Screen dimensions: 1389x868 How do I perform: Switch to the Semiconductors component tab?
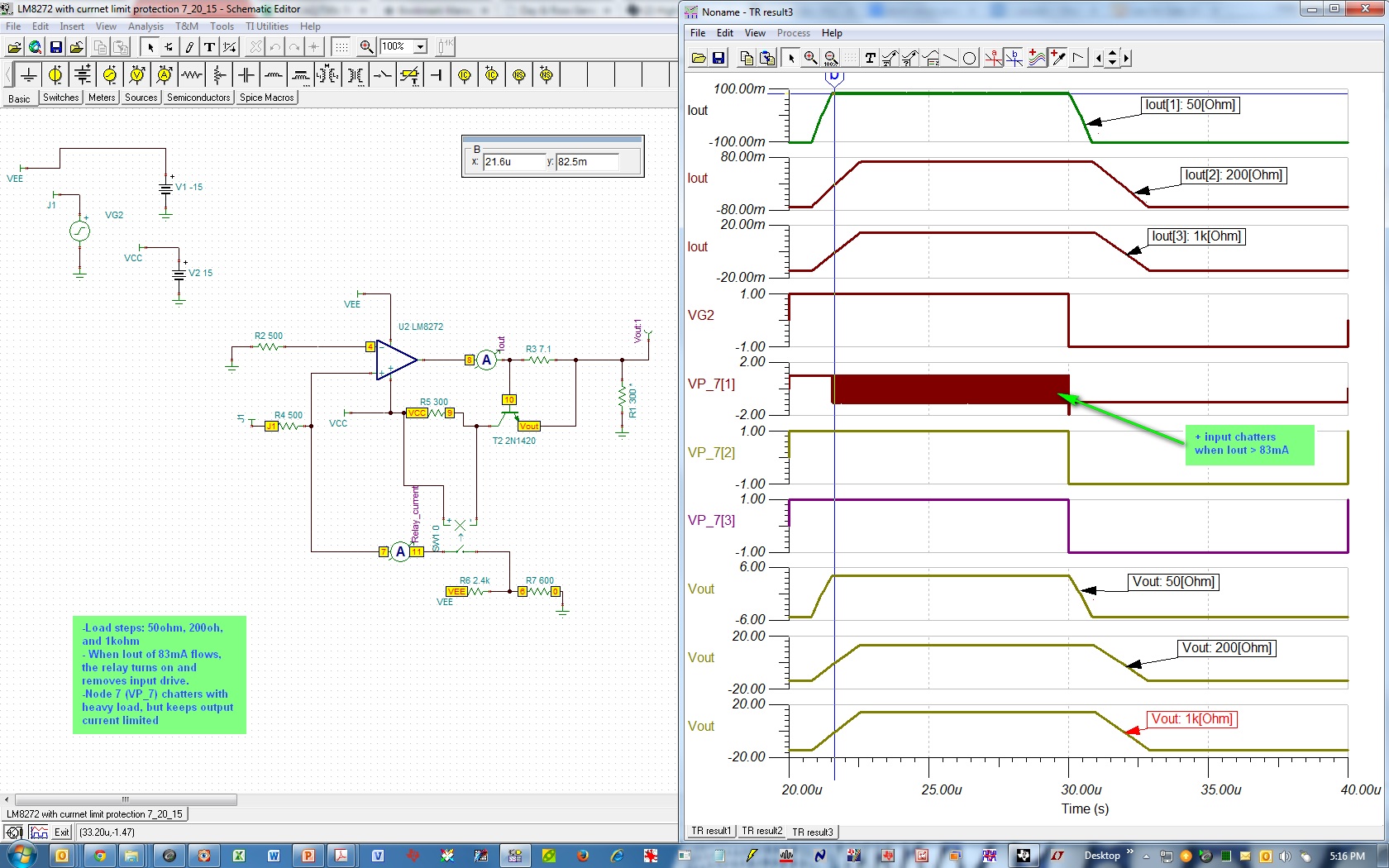(x=198, y=98)
